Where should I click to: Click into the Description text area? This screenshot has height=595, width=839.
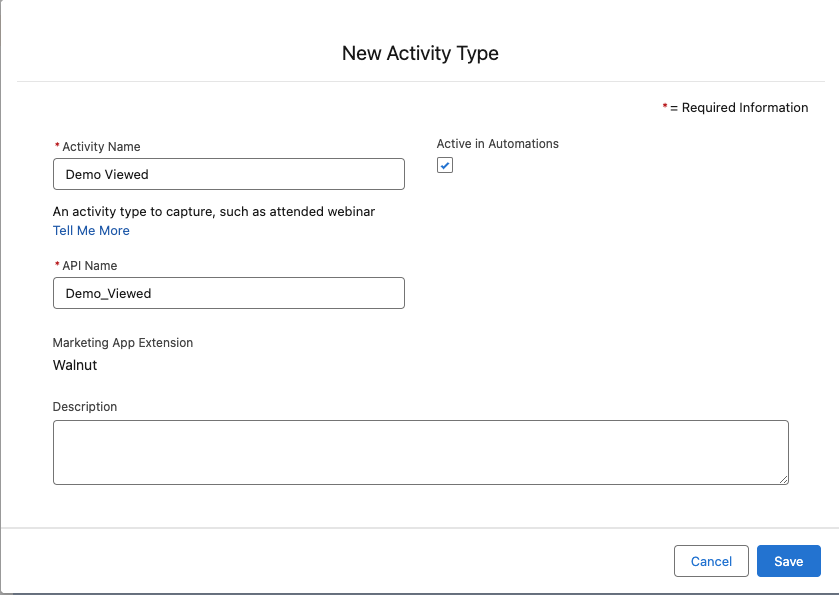click(x=421, y=452)
